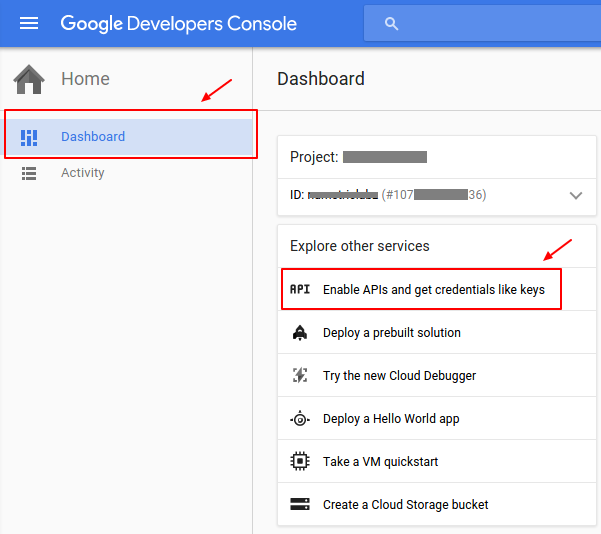601x534 pixels.
Task: Click the Google Developers Console title
Action: pyautogui.click(x=179, y=24)
